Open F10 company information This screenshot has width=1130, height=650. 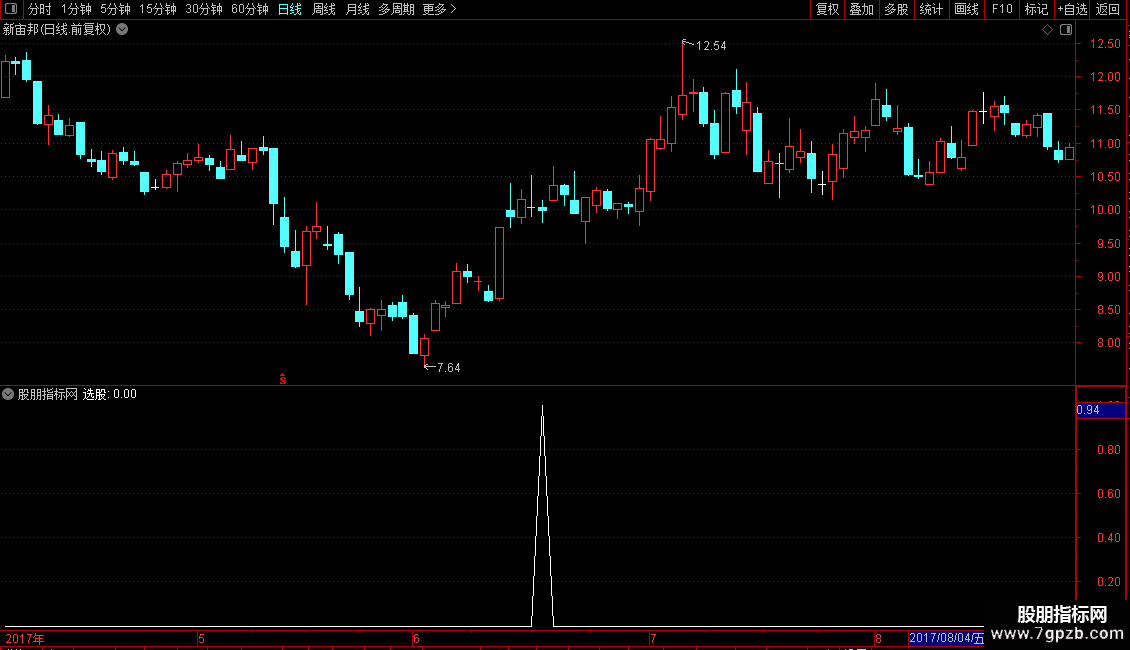click(1002, 9)
